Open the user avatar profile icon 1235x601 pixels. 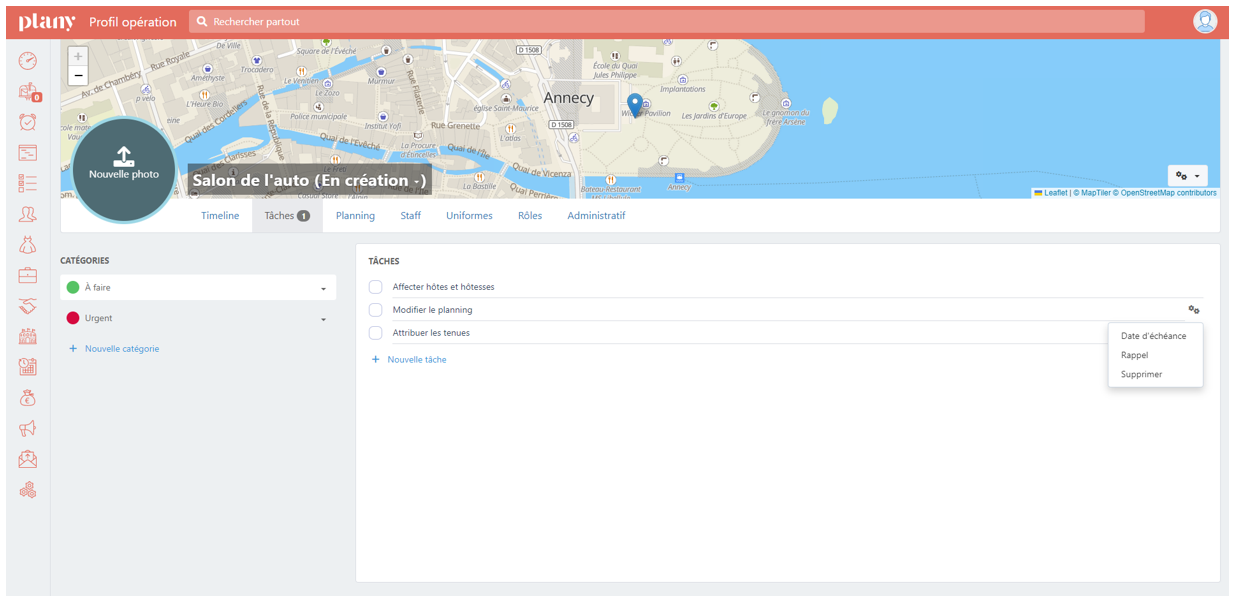point(1204,21)
